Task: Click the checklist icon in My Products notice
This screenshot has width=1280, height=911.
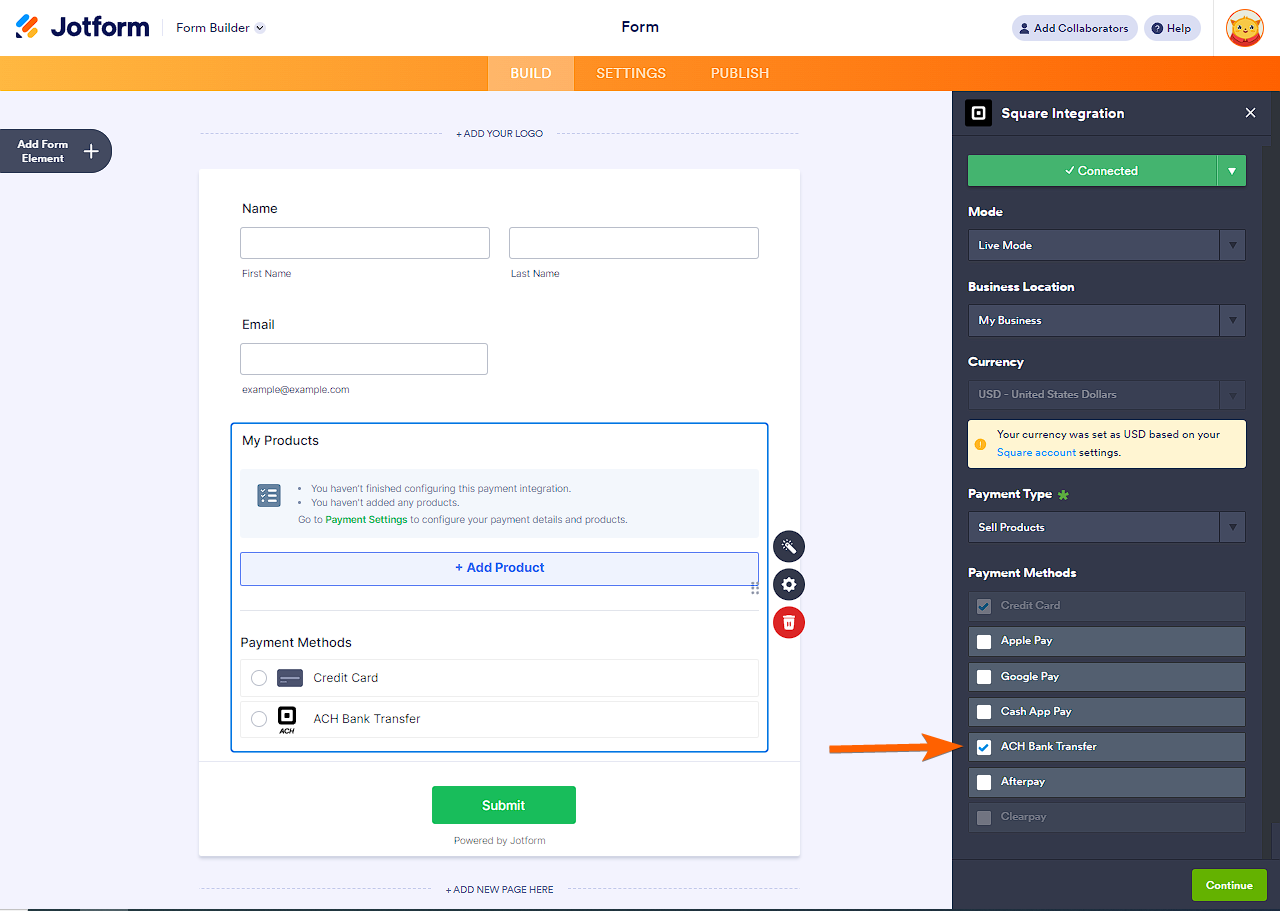Action: click(269, 496)
